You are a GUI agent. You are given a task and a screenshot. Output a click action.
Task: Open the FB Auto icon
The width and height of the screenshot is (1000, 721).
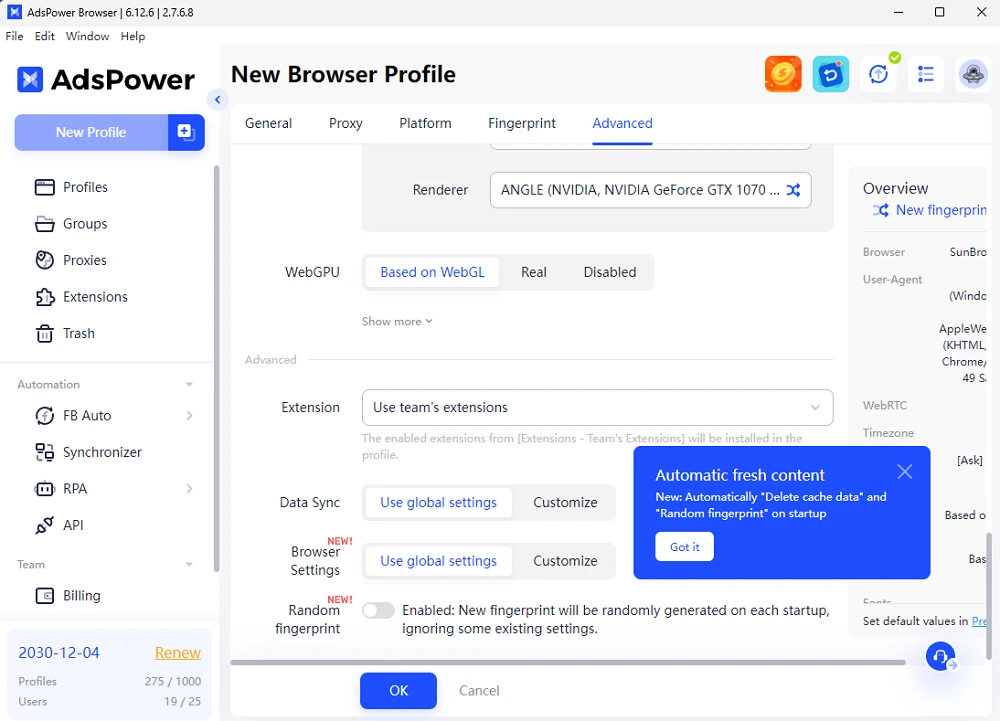point(45,416)
